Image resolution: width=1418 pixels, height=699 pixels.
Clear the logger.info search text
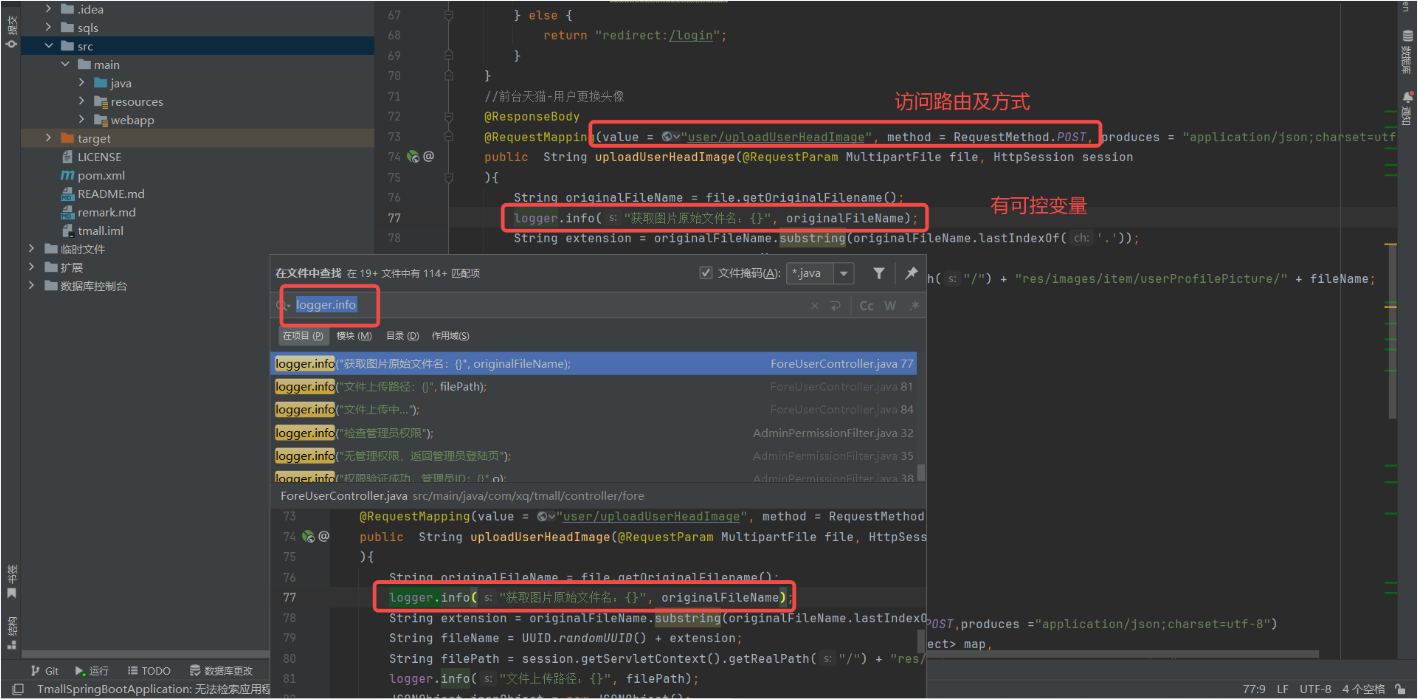[814, 305]
